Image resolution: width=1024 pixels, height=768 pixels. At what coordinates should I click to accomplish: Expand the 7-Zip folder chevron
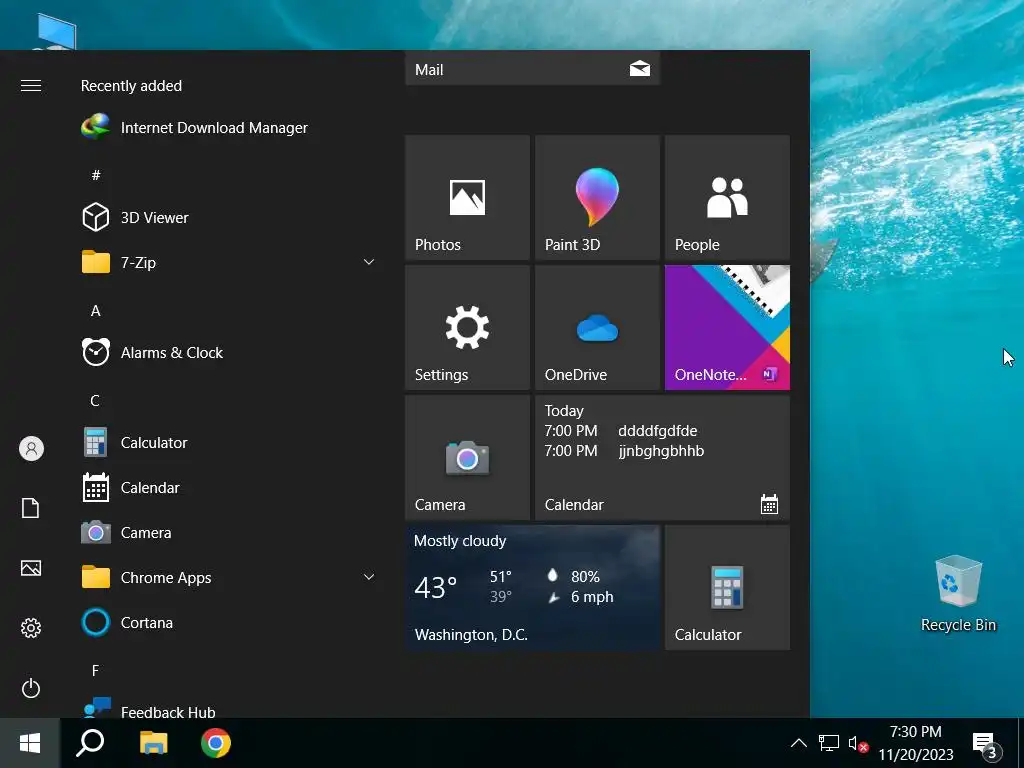click(x=369, y=262)
